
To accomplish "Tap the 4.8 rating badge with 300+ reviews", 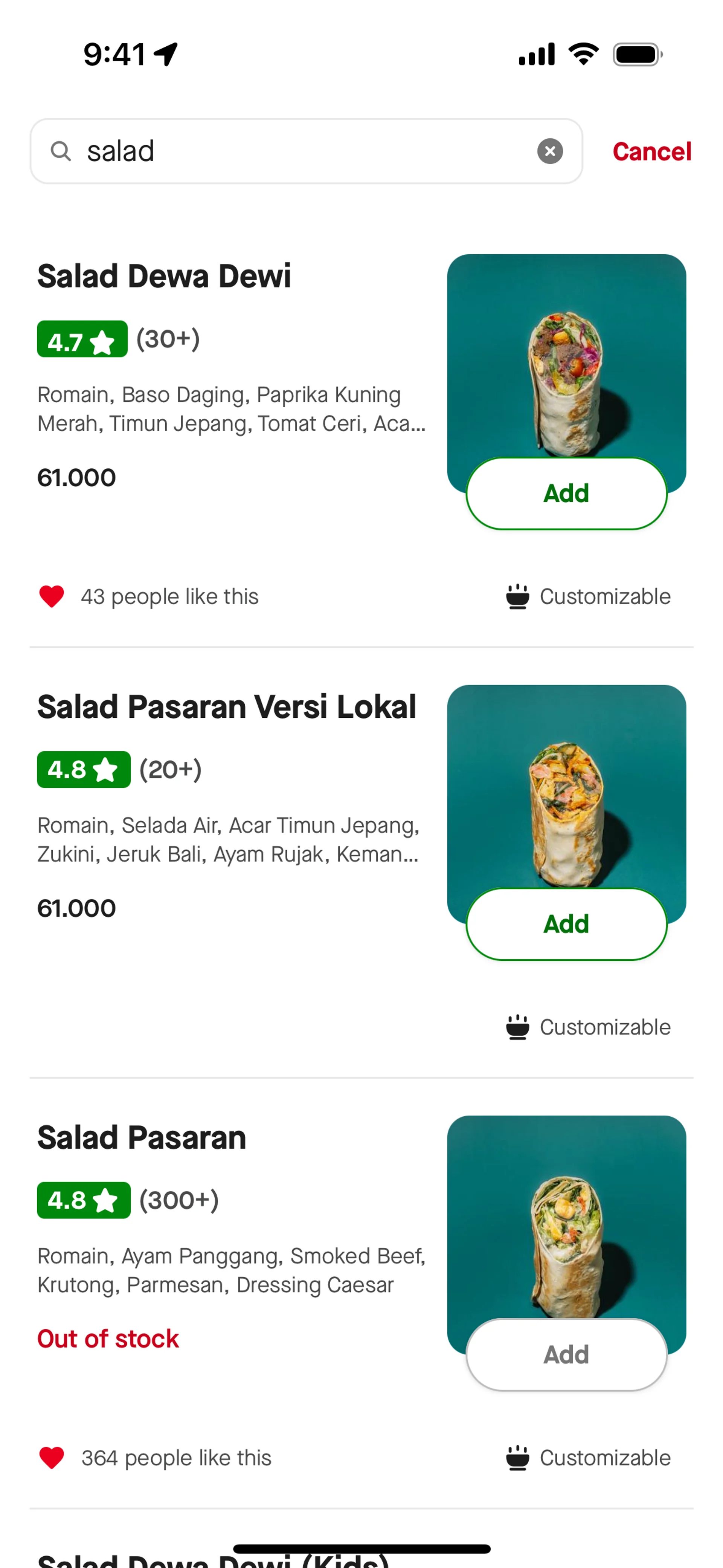I will tap(84, 1200).
